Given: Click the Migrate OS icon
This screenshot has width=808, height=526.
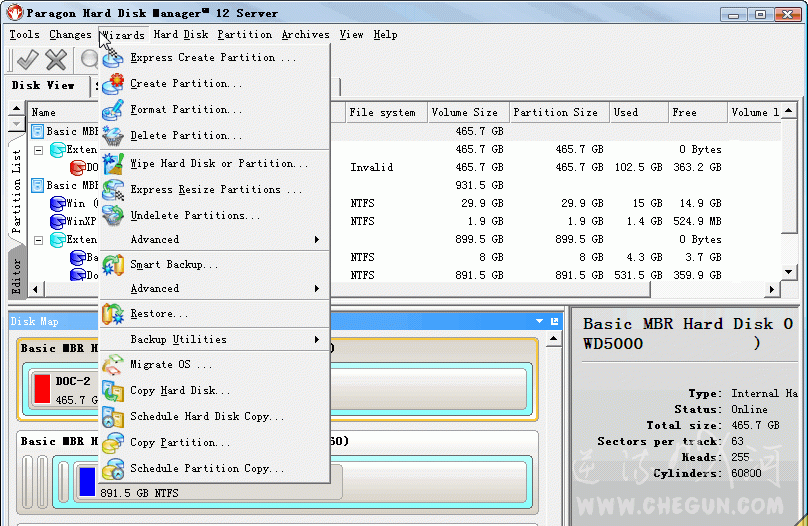Looking at the screenshot, I should pos(112,365).
